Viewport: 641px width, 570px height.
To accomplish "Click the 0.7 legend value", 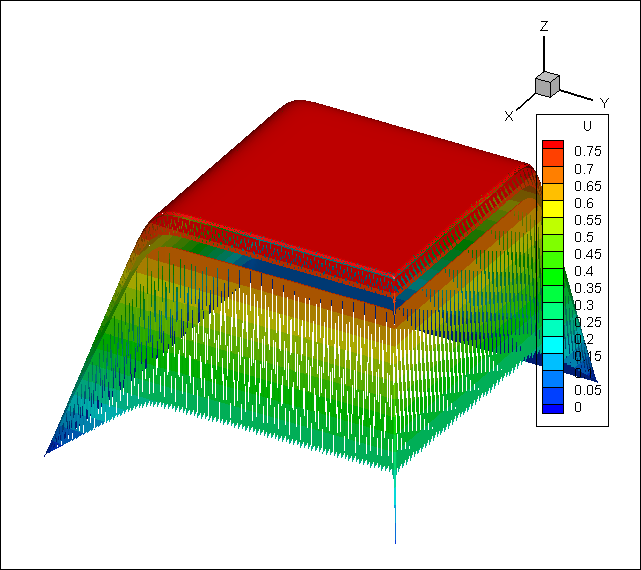I will [583, 169].
